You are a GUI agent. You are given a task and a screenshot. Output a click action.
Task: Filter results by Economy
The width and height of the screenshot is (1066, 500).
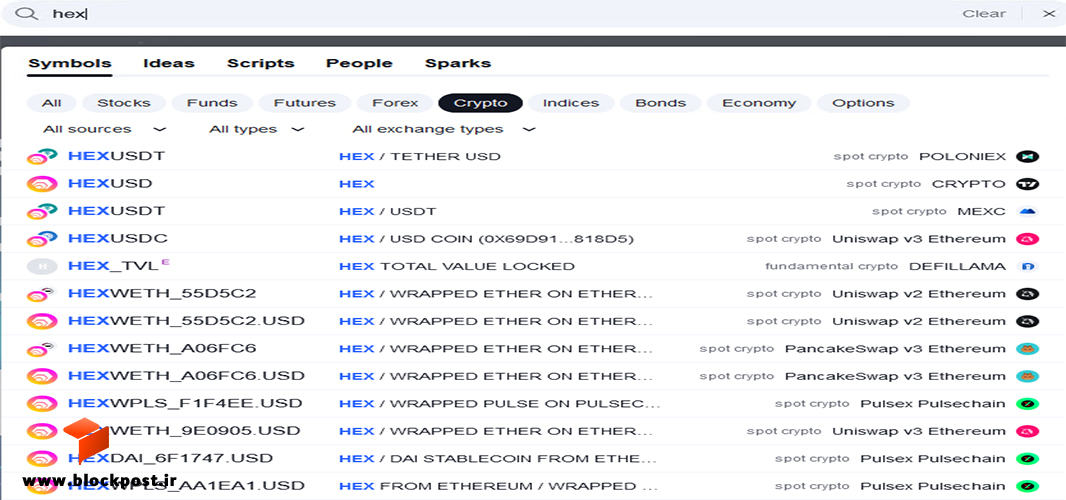coord(759,103)
